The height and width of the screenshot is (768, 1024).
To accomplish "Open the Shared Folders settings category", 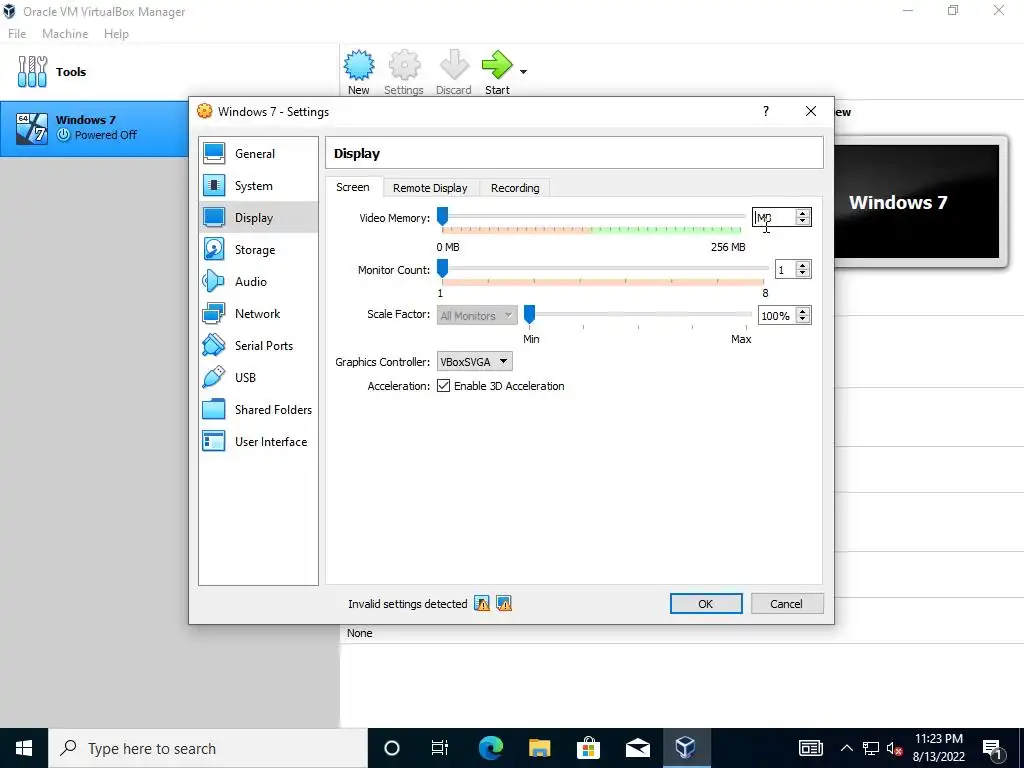I will (258, 409).
